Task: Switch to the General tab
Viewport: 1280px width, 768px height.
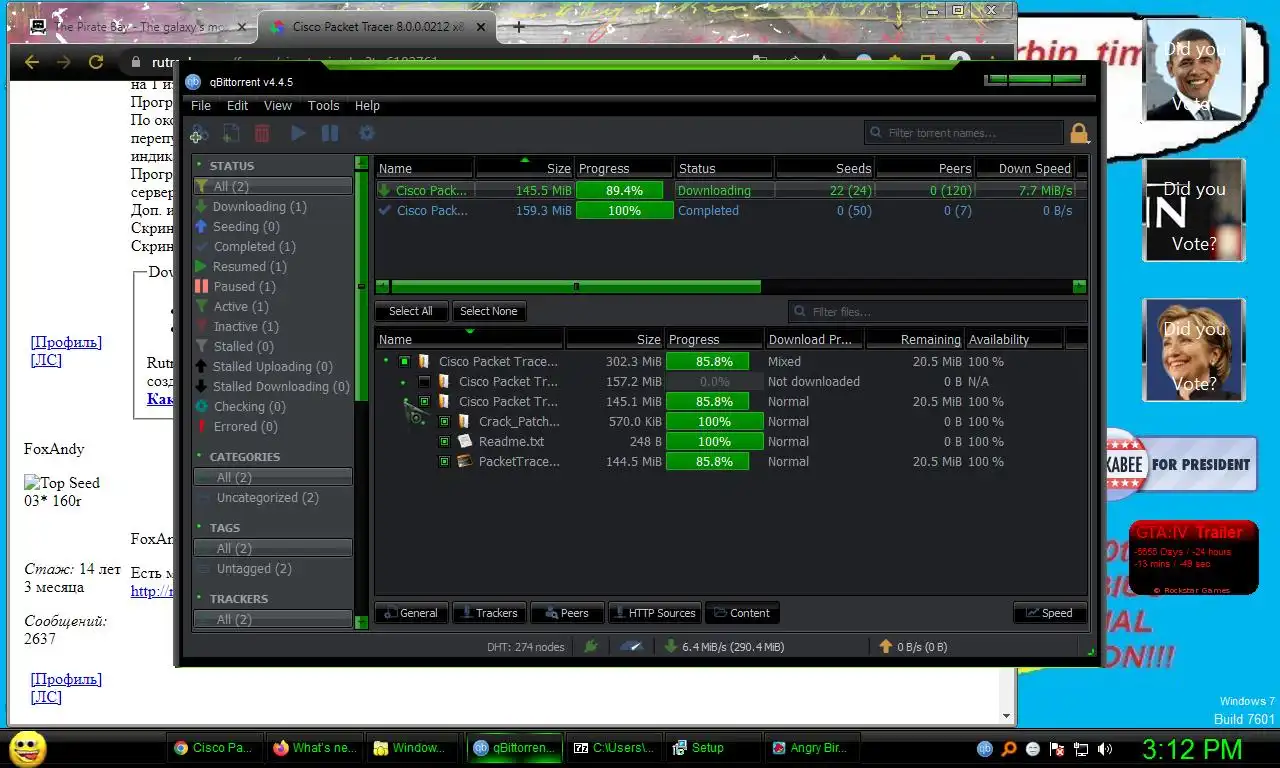Action: [x=411, y=613]
